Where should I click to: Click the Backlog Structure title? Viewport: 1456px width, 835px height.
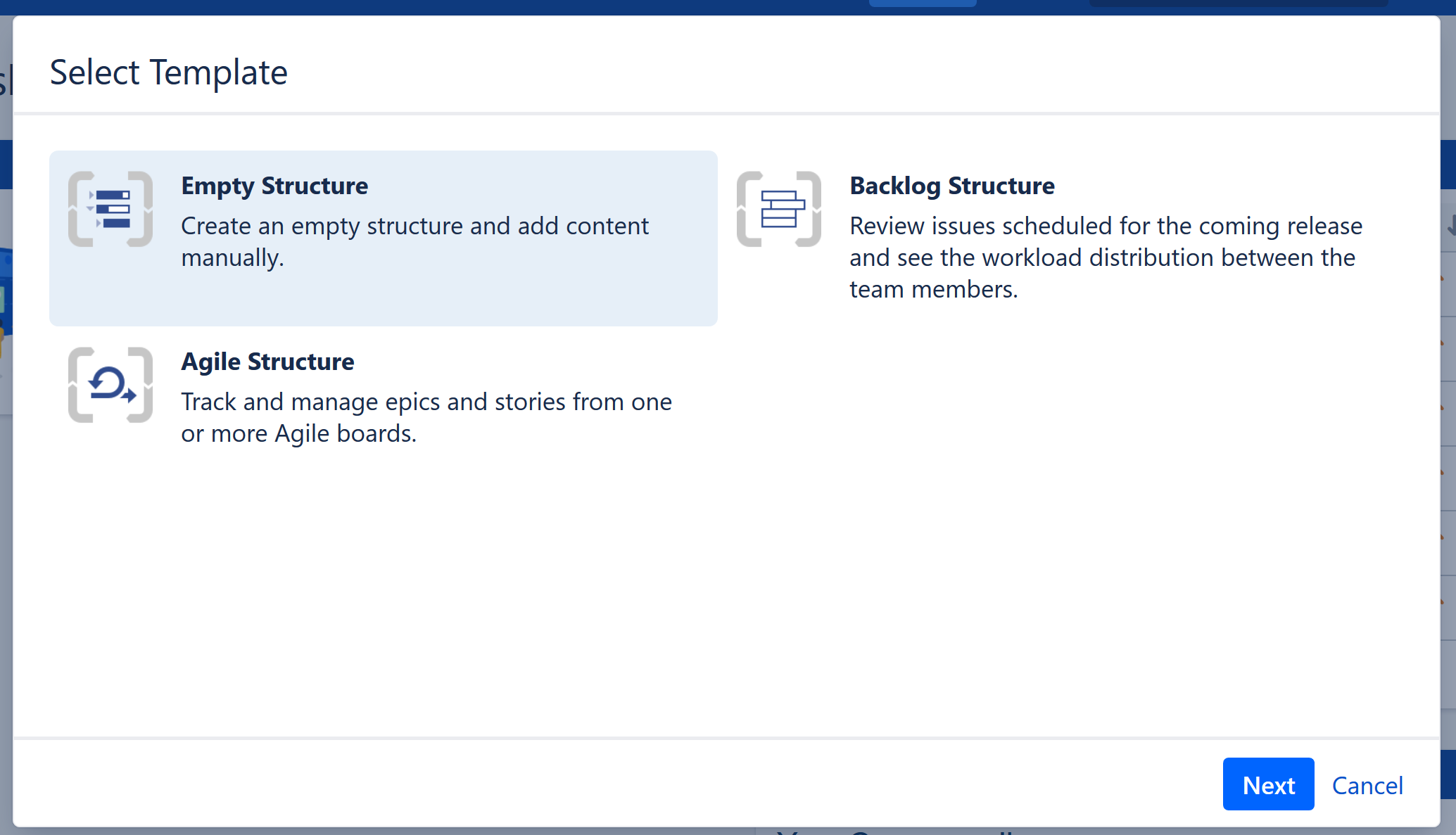tap(952, 186)
